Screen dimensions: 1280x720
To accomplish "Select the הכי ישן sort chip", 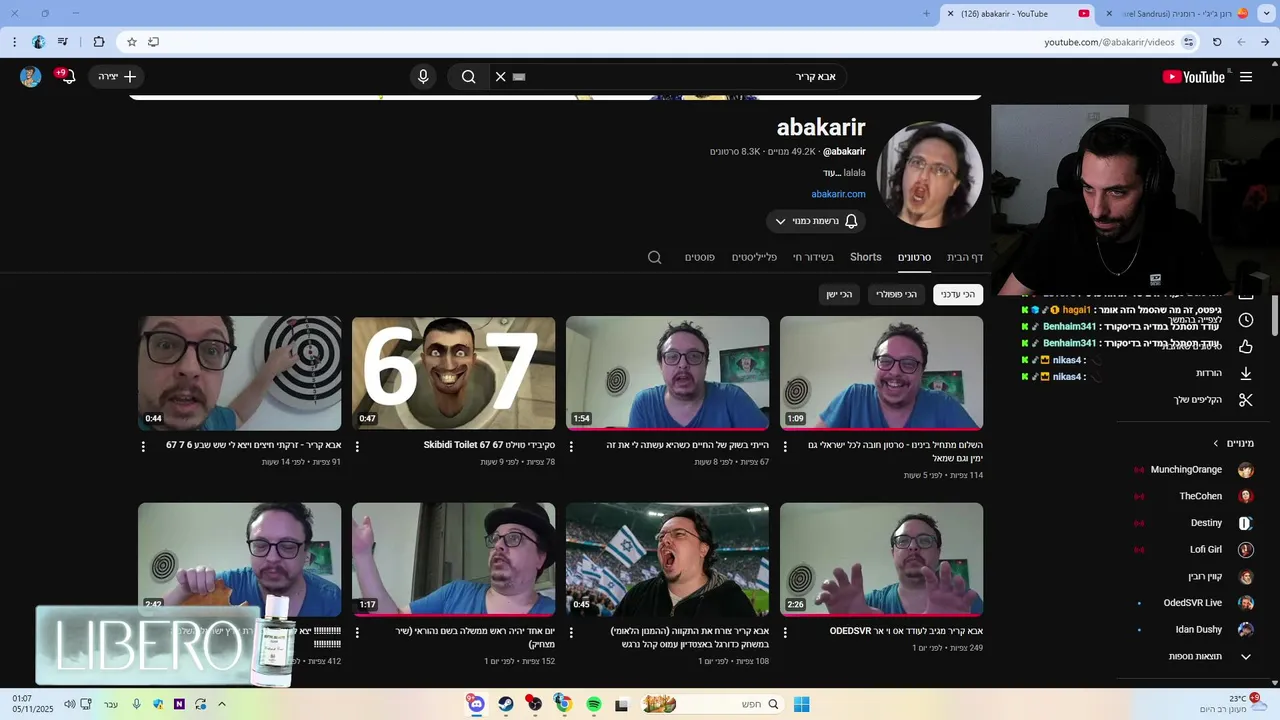I will click(x=839, y=294).
